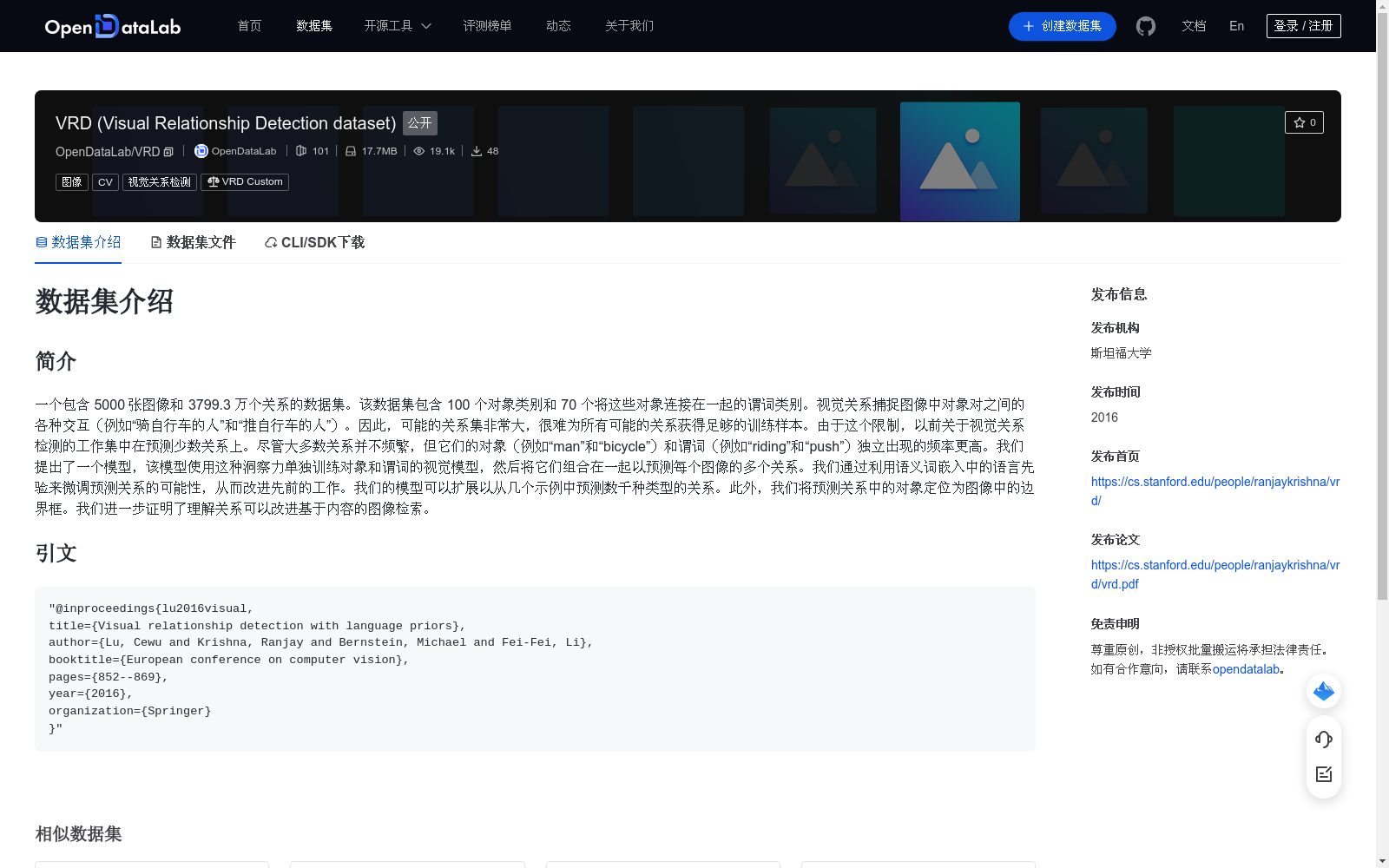Open the GitHub icon in header
The width and height of the screenshot is (1389, 868).
pos(1146,26)
